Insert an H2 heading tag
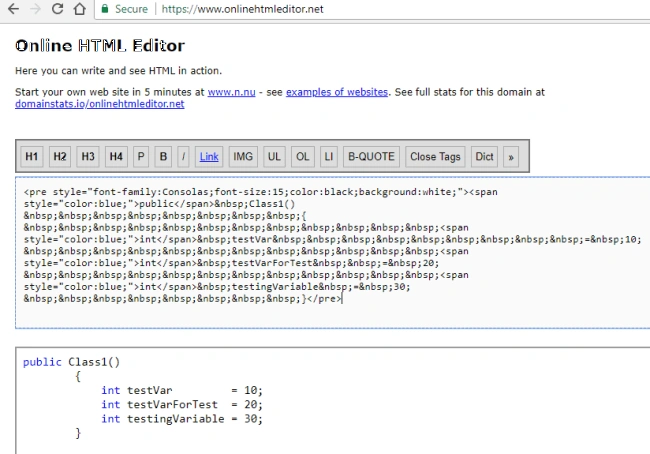The height and width of the screenshot is (454, 650). [x=60, y=157]
